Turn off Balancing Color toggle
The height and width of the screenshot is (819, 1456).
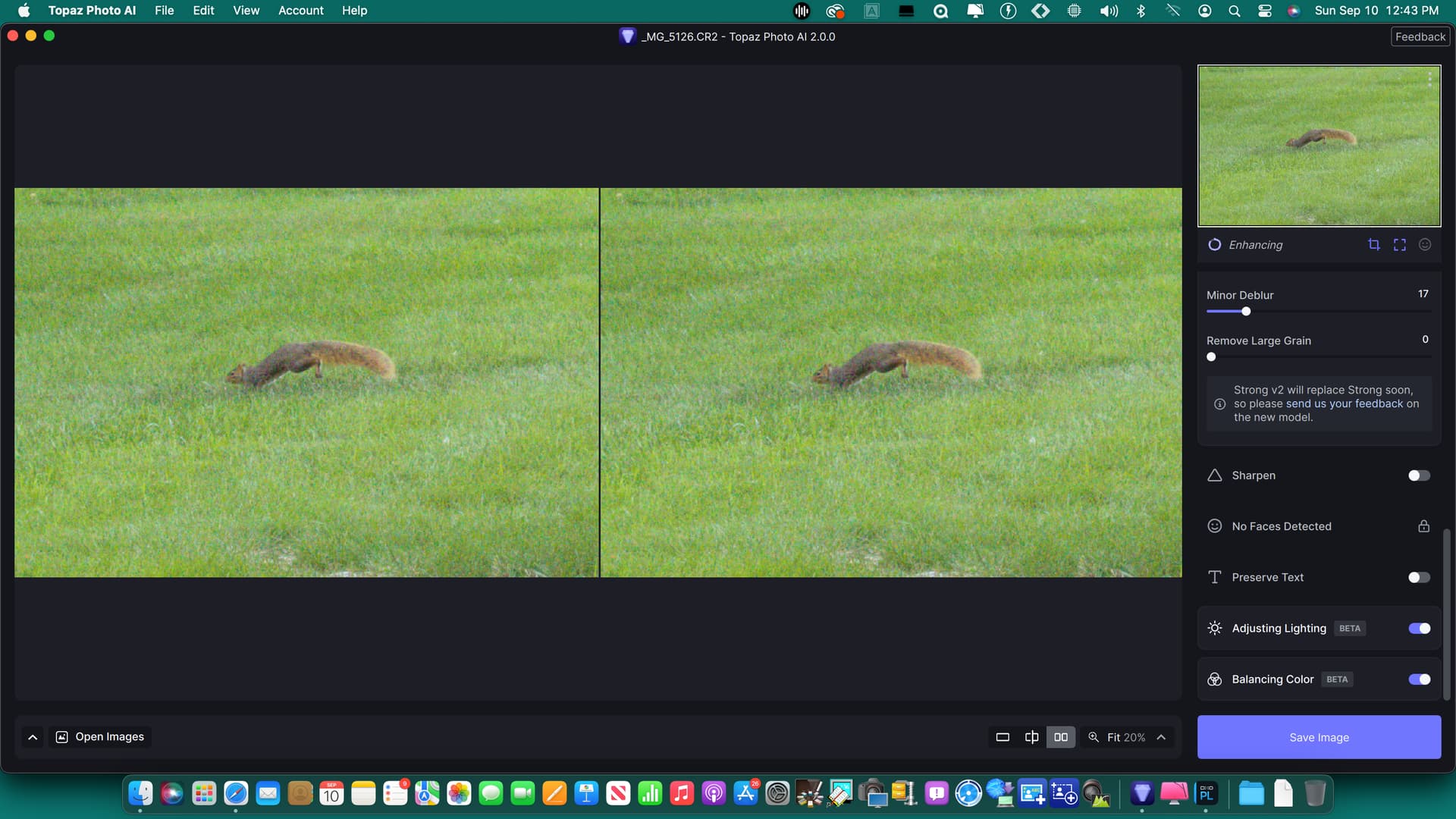(x=1418, y=679)
